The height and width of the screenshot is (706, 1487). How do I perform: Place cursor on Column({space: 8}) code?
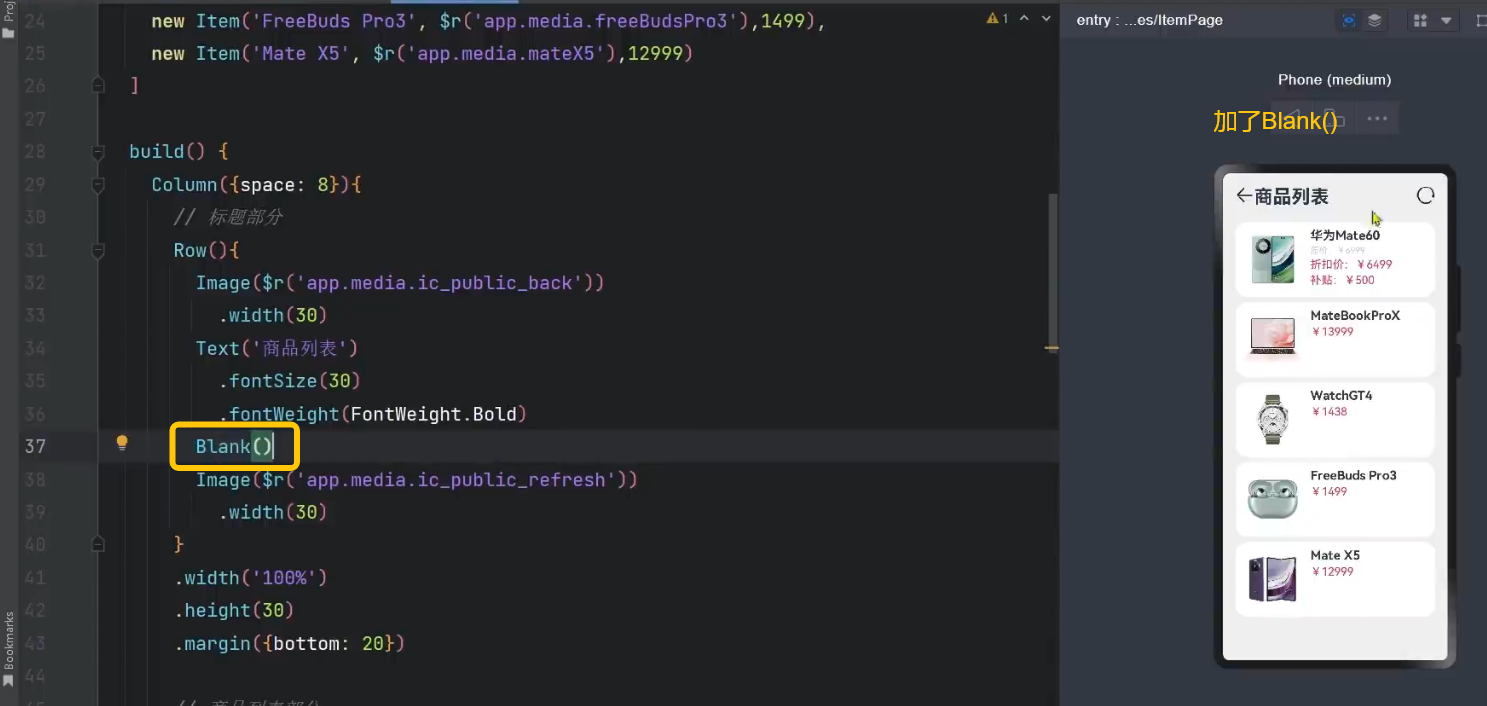pyautogui.click(x=256, y=185)
